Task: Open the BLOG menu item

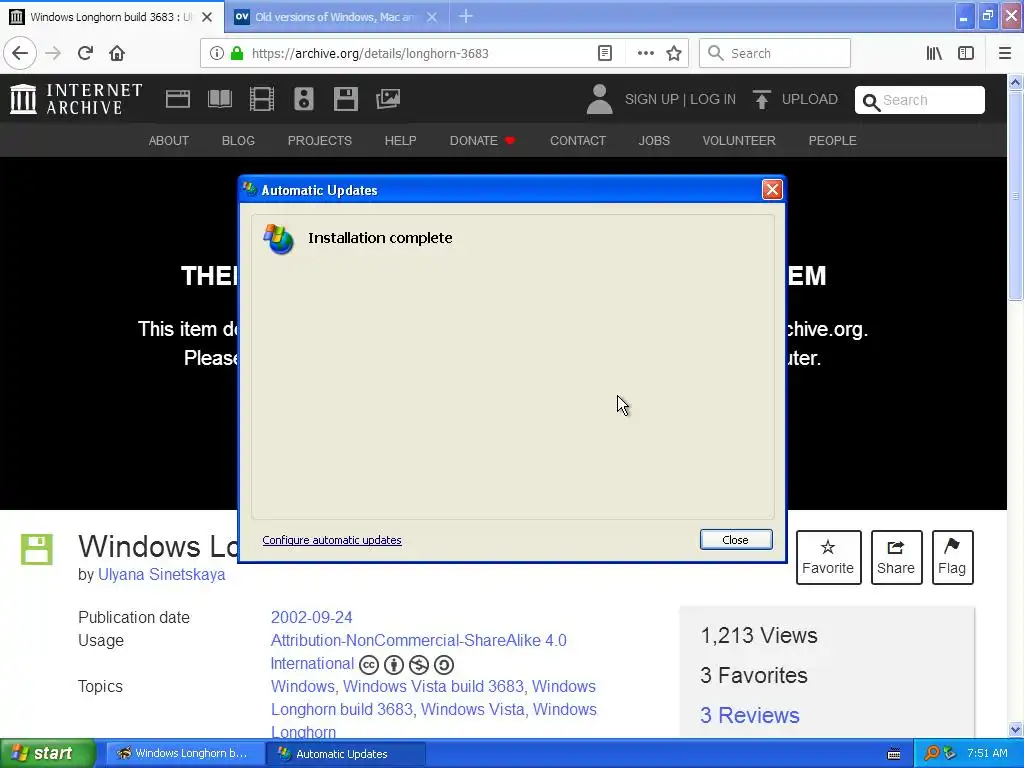Action: [x=238, y=140]
